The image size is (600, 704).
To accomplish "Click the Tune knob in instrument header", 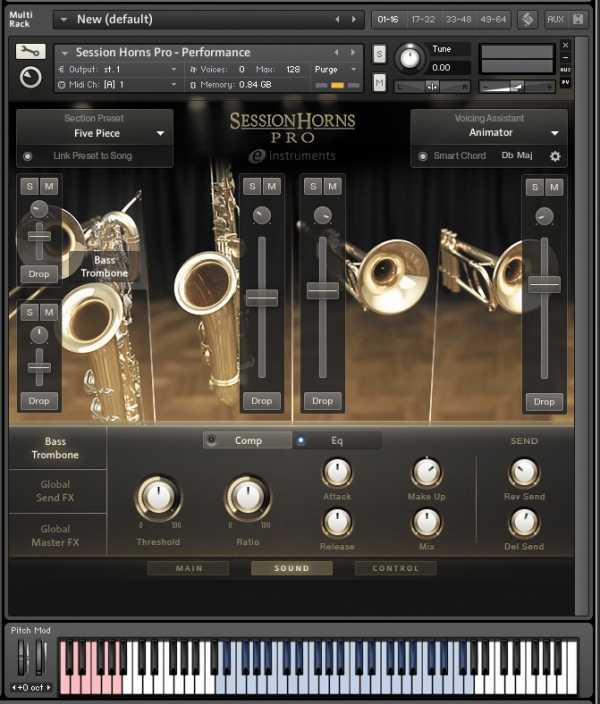I will [x=410, y=59].
